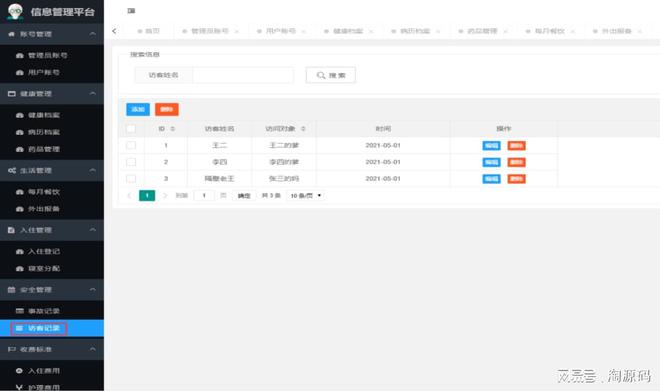Click the blue edit button in ID 3 row
Image resolution: width=660 pixels, height=391 pixels.
point(491,179)
